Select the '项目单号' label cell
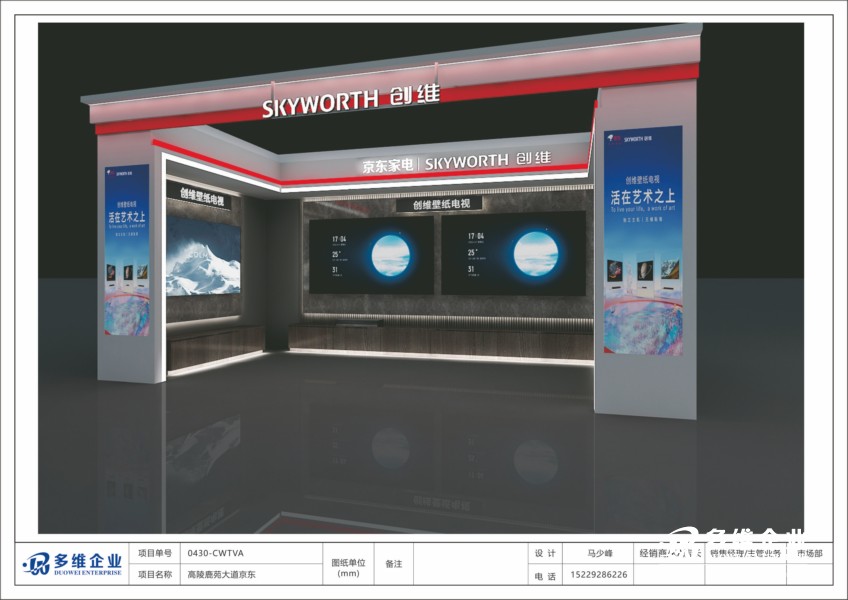Viewport: 848px width, 600px height. [155, 553]
